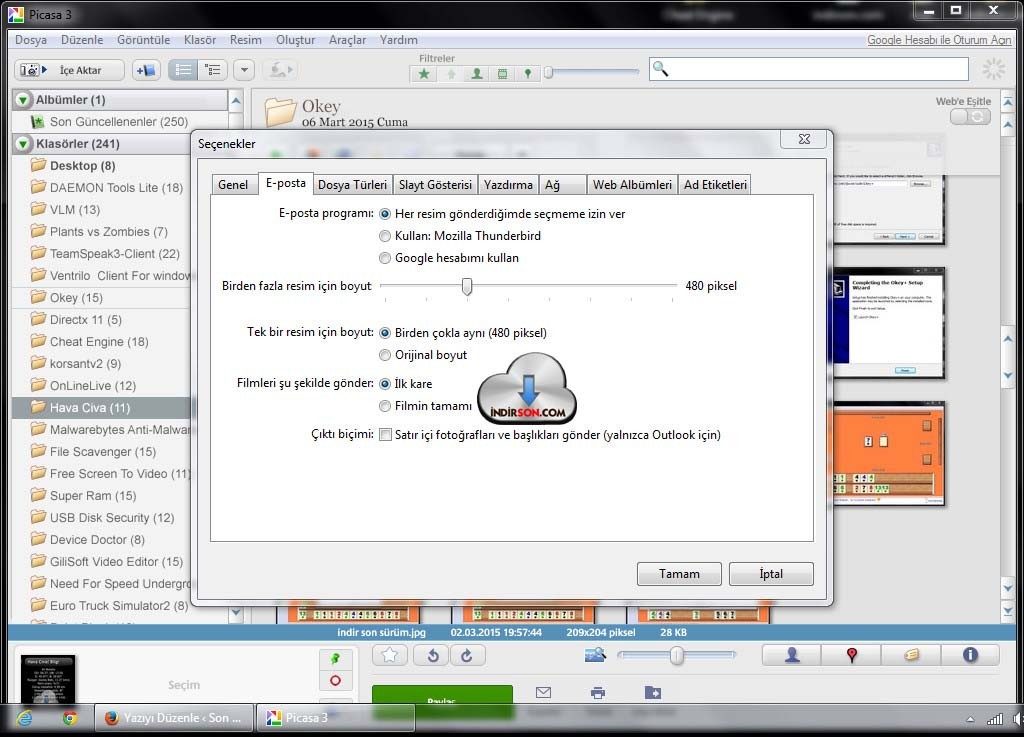Enable inline photos for Outlook checkbox
Image resolution: width=1024 pixels, height=737 pixels.
point(385,435)
